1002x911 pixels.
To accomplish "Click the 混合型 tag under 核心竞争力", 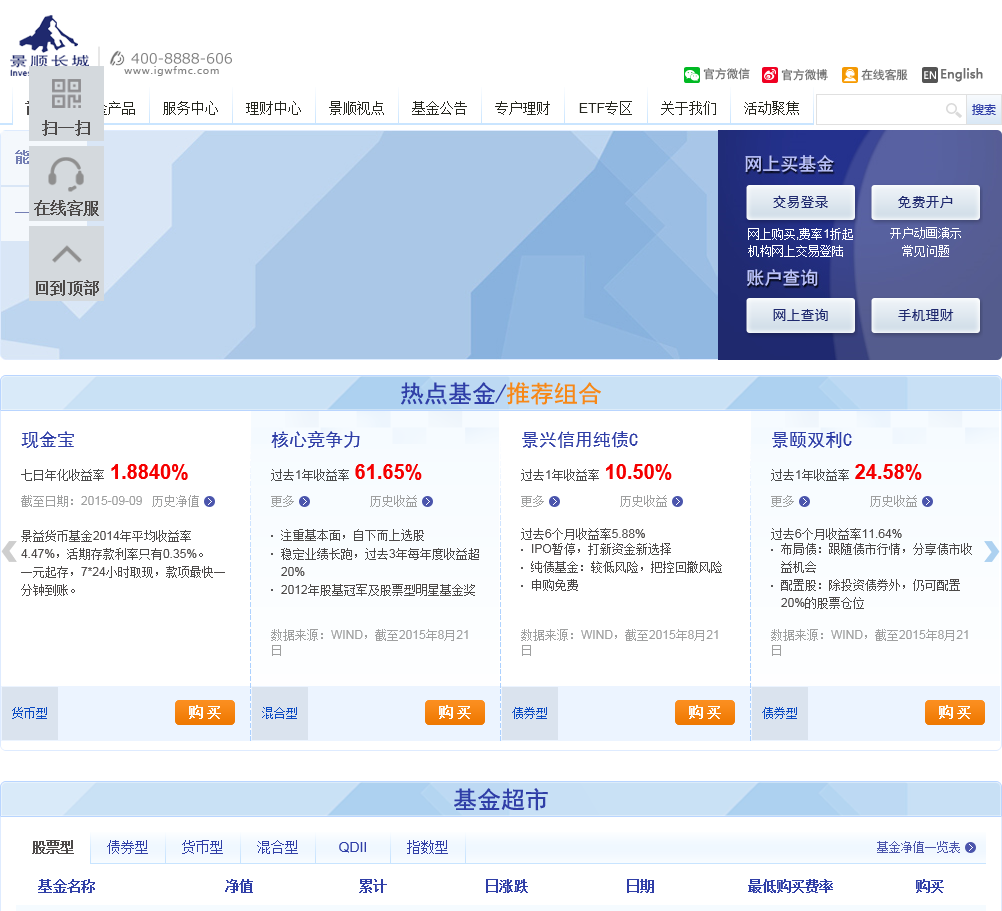I will click(280, 714).
